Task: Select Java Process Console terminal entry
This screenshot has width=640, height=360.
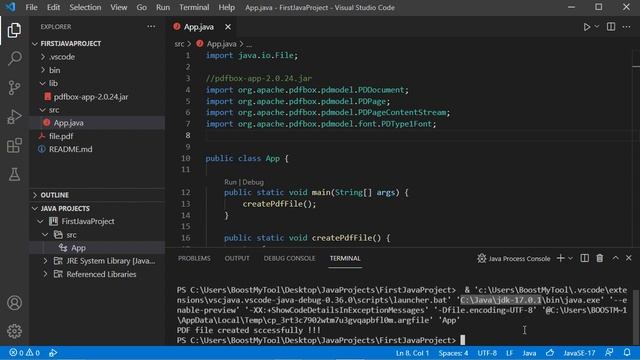Action: click(x=513, y=258)
